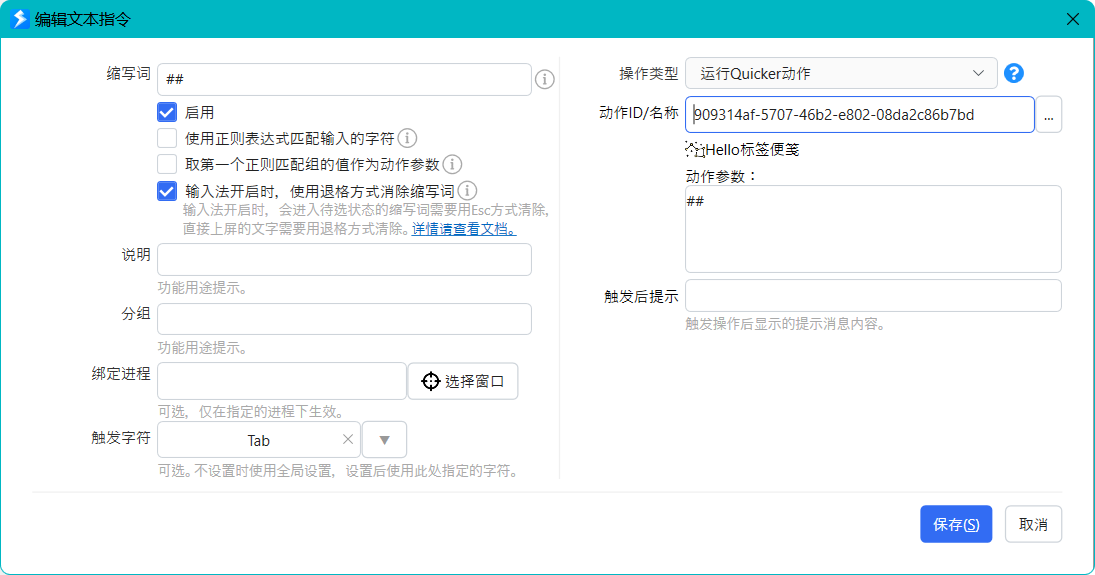1095x575 pixels.
Task: Click the Hello标签便笺 action icon
Action: (695, 150)
